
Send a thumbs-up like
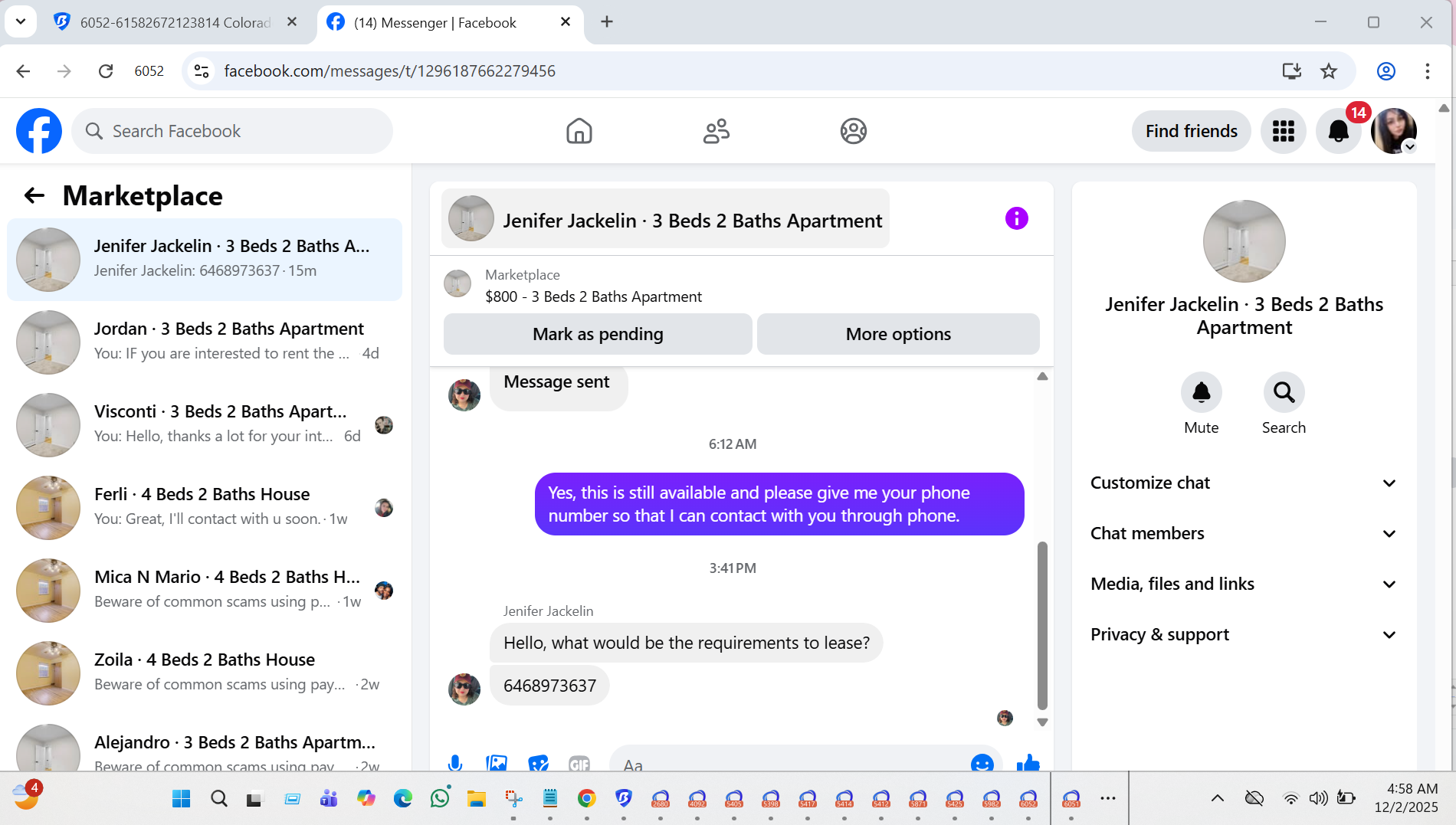pos(1028,763)
